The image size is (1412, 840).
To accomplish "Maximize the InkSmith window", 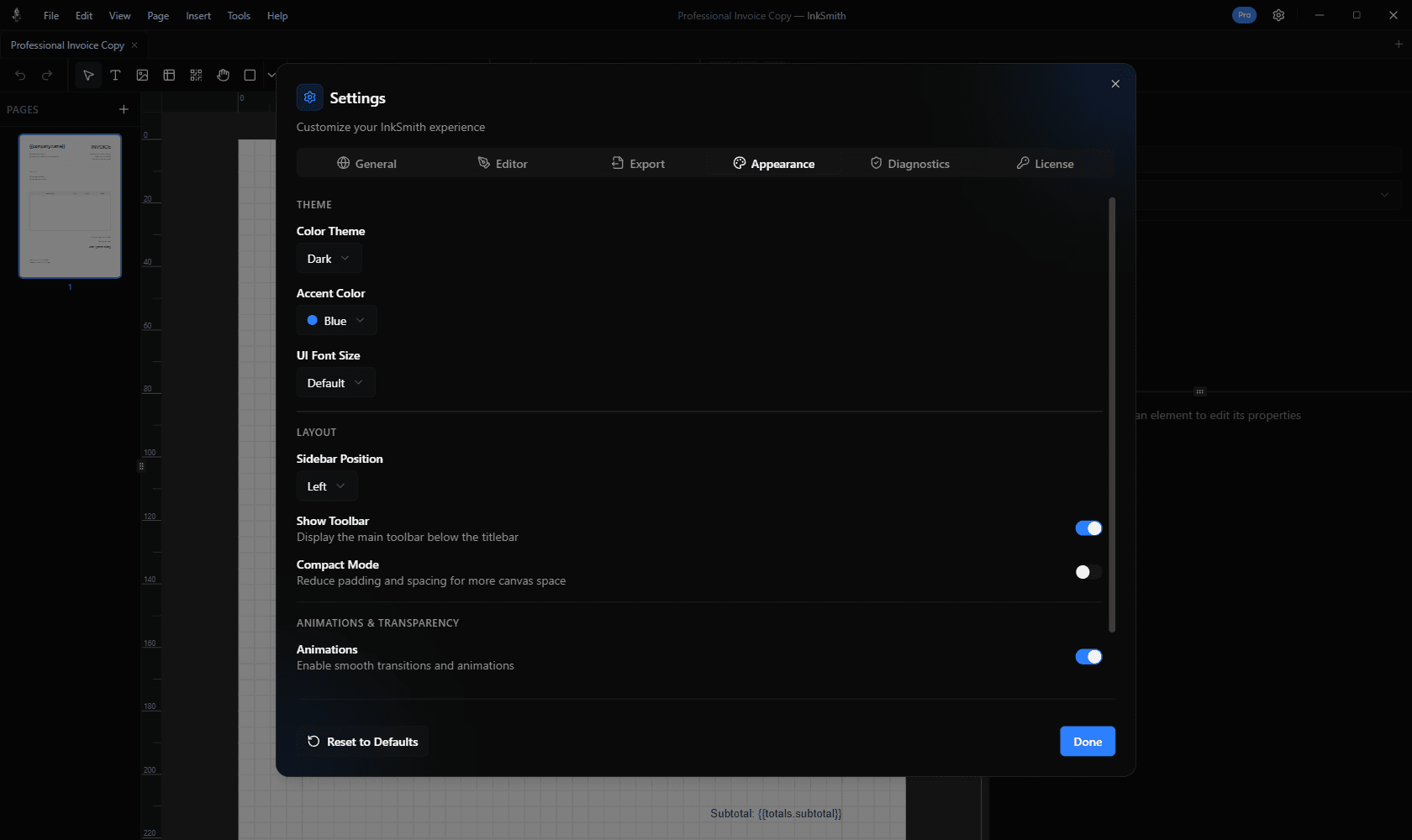I will tap(1357, 15).
